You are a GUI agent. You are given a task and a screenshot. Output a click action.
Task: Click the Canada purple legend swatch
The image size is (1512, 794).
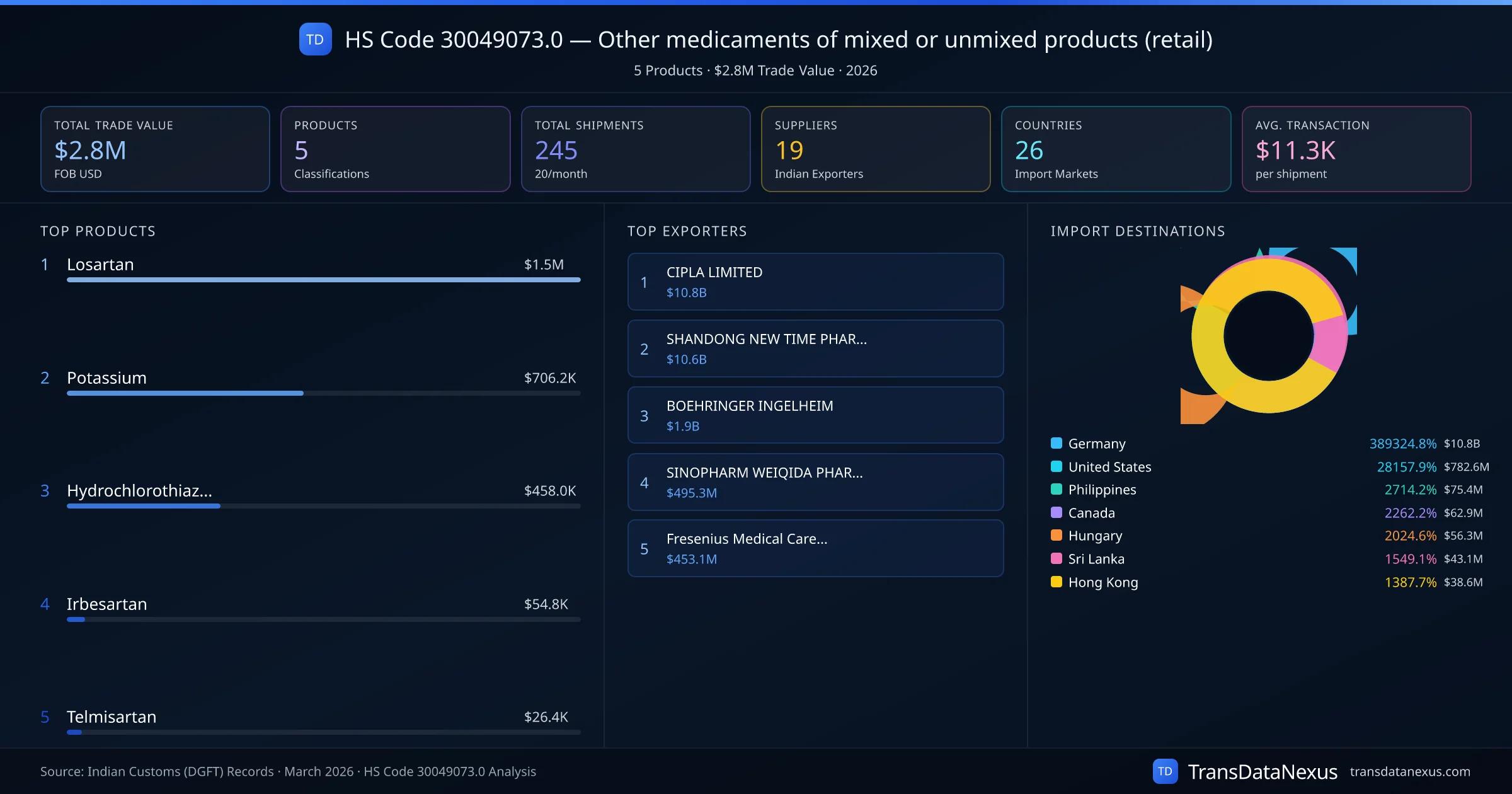[x=1057, y=512]
